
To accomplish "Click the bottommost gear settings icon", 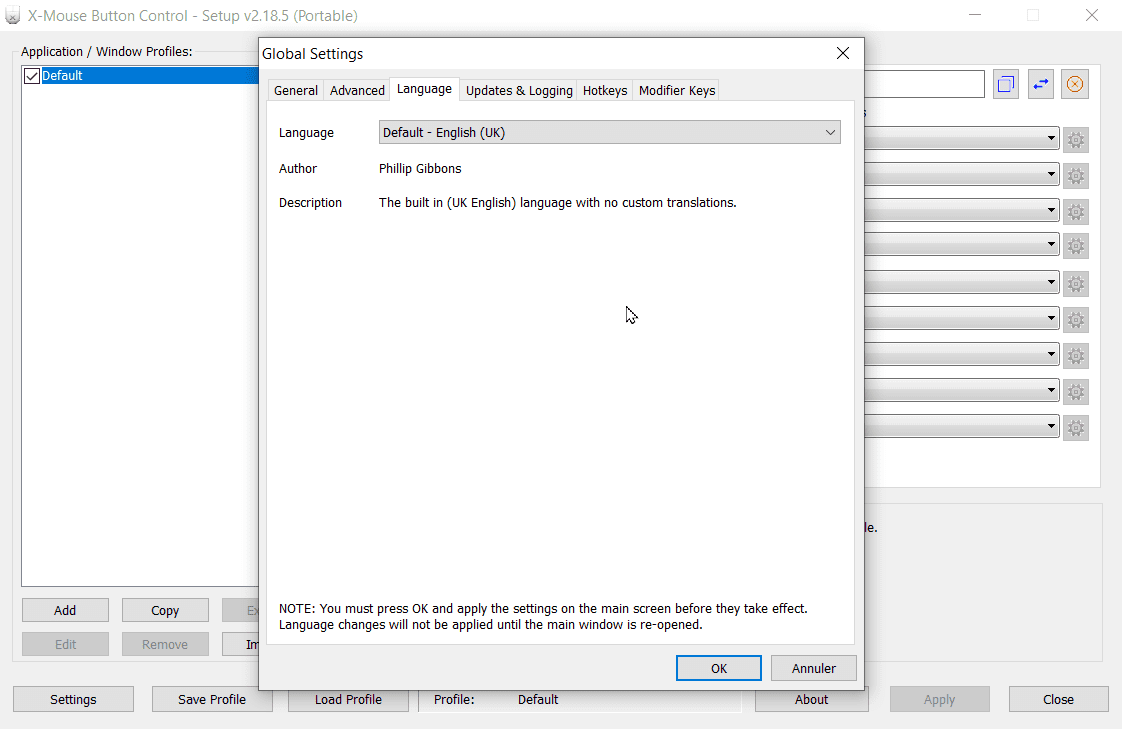I will (x=1076, y=428).
